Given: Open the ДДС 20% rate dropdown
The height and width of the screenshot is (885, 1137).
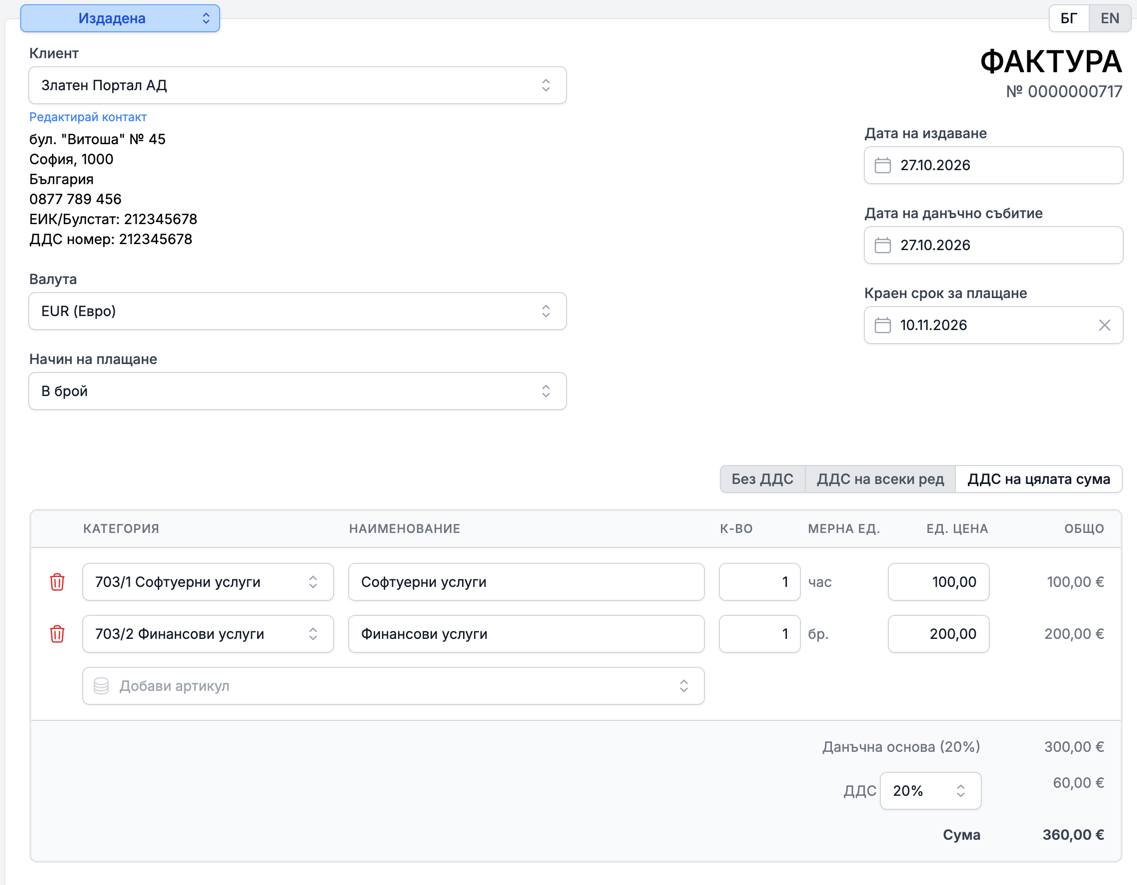Looking at the screenshot, I should pyautogui.click(x=930, y=791).
